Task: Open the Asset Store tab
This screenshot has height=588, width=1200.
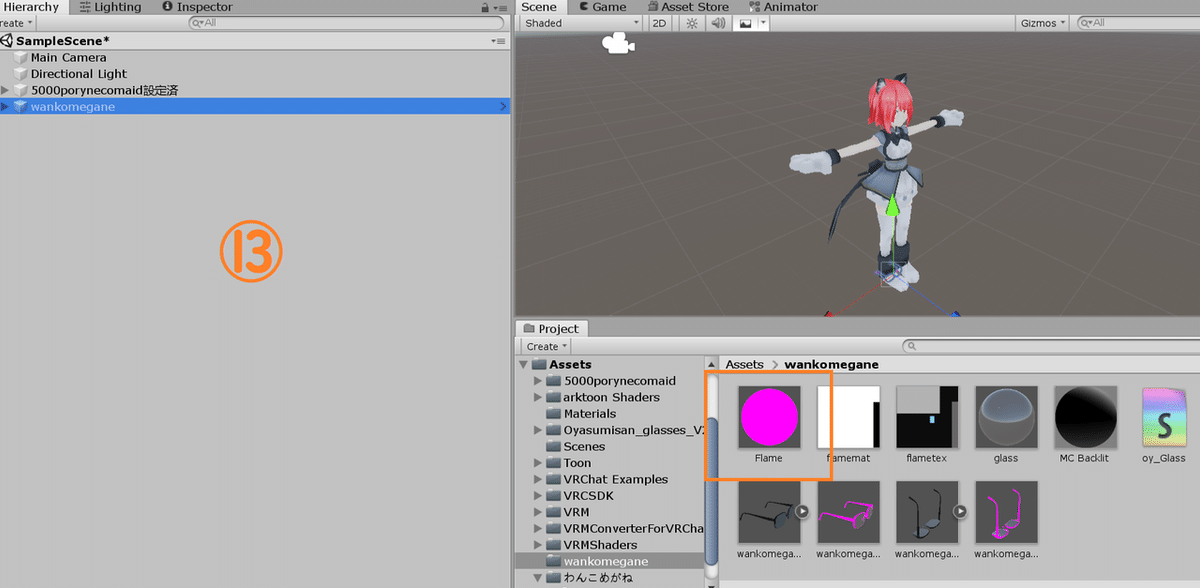Action: click(x=687, y=7)
